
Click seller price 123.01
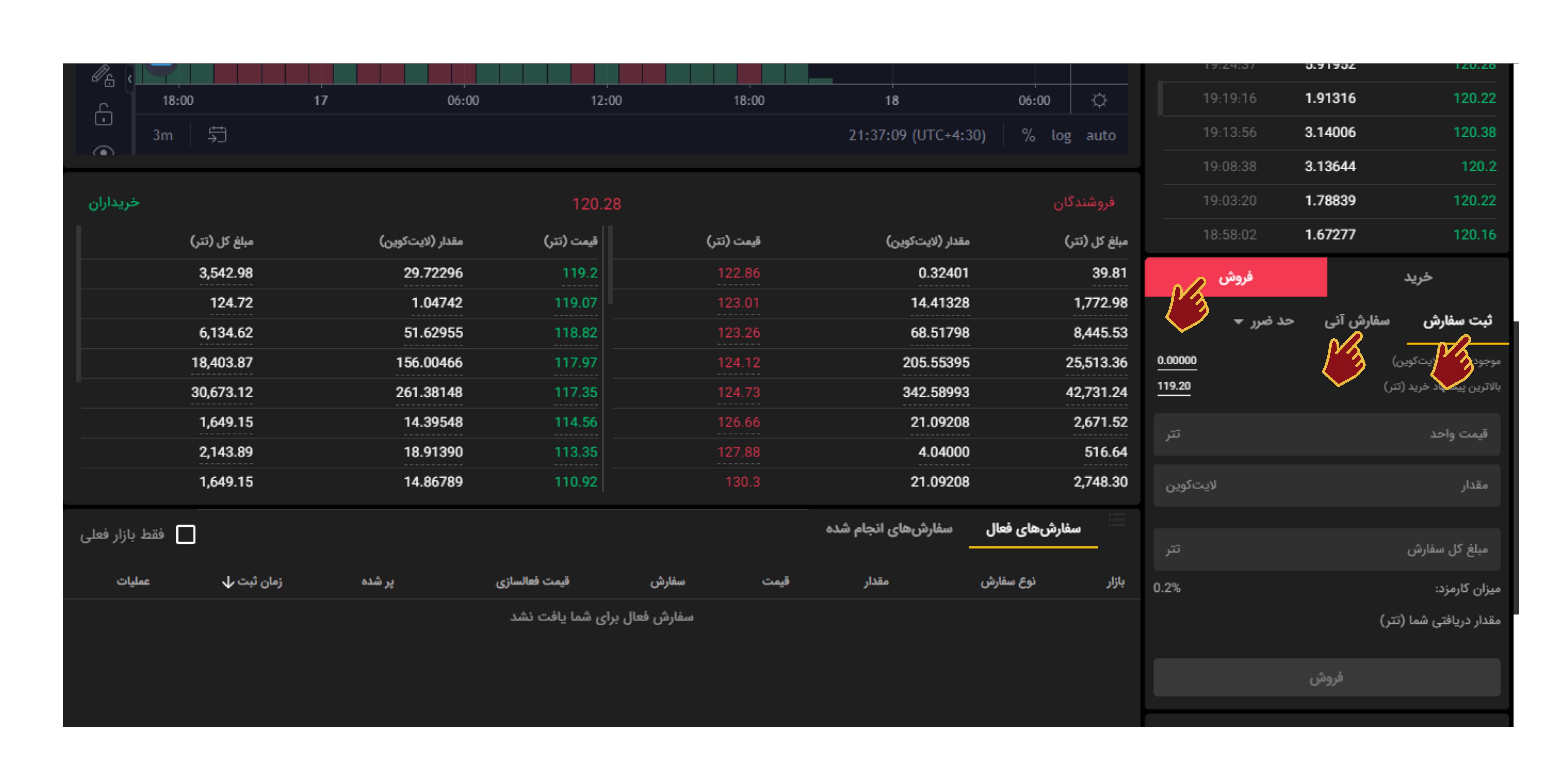tap(738, 303)
